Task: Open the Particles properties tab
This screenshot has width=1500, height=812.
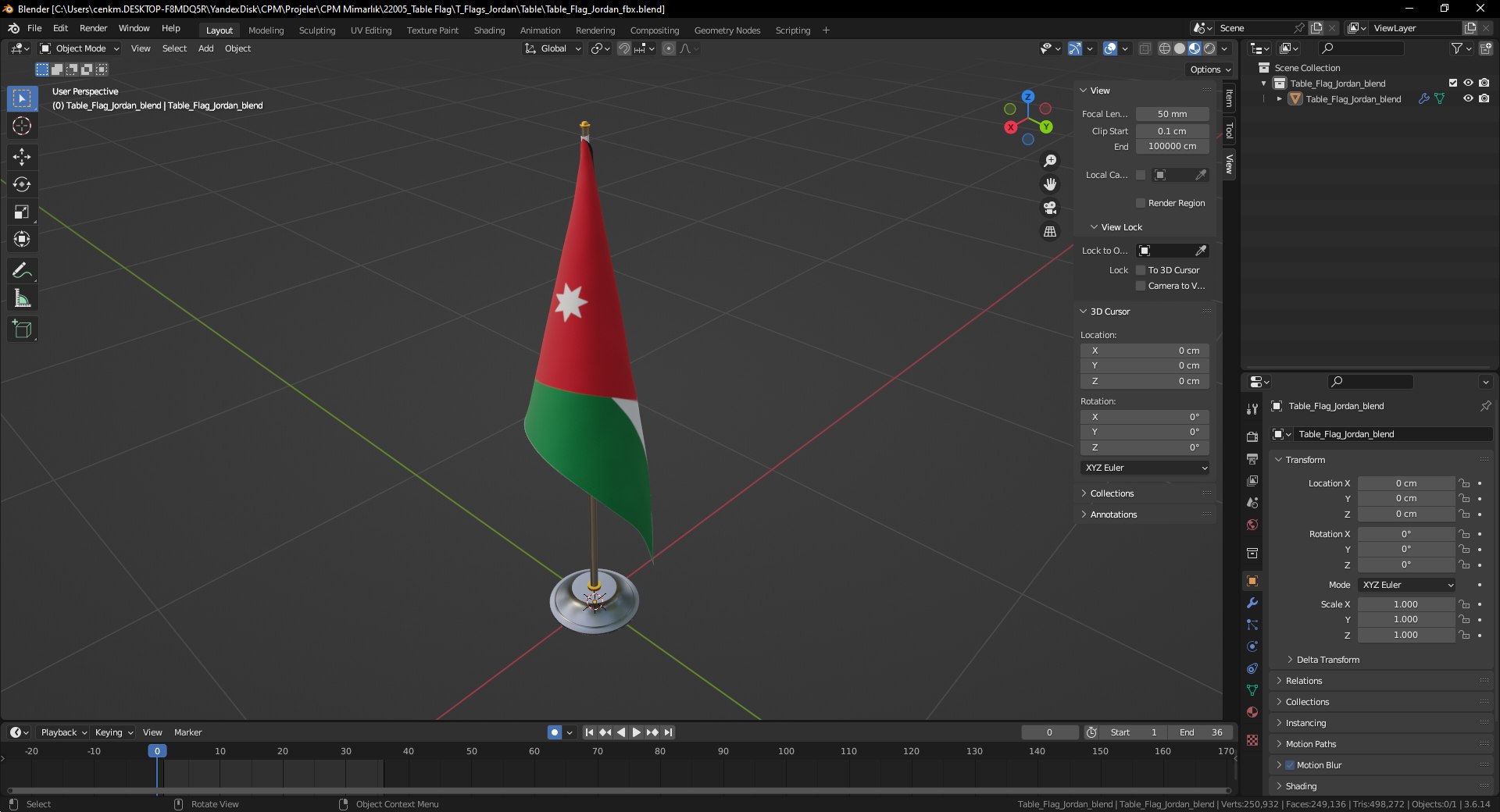Action: click(1252, 625)
